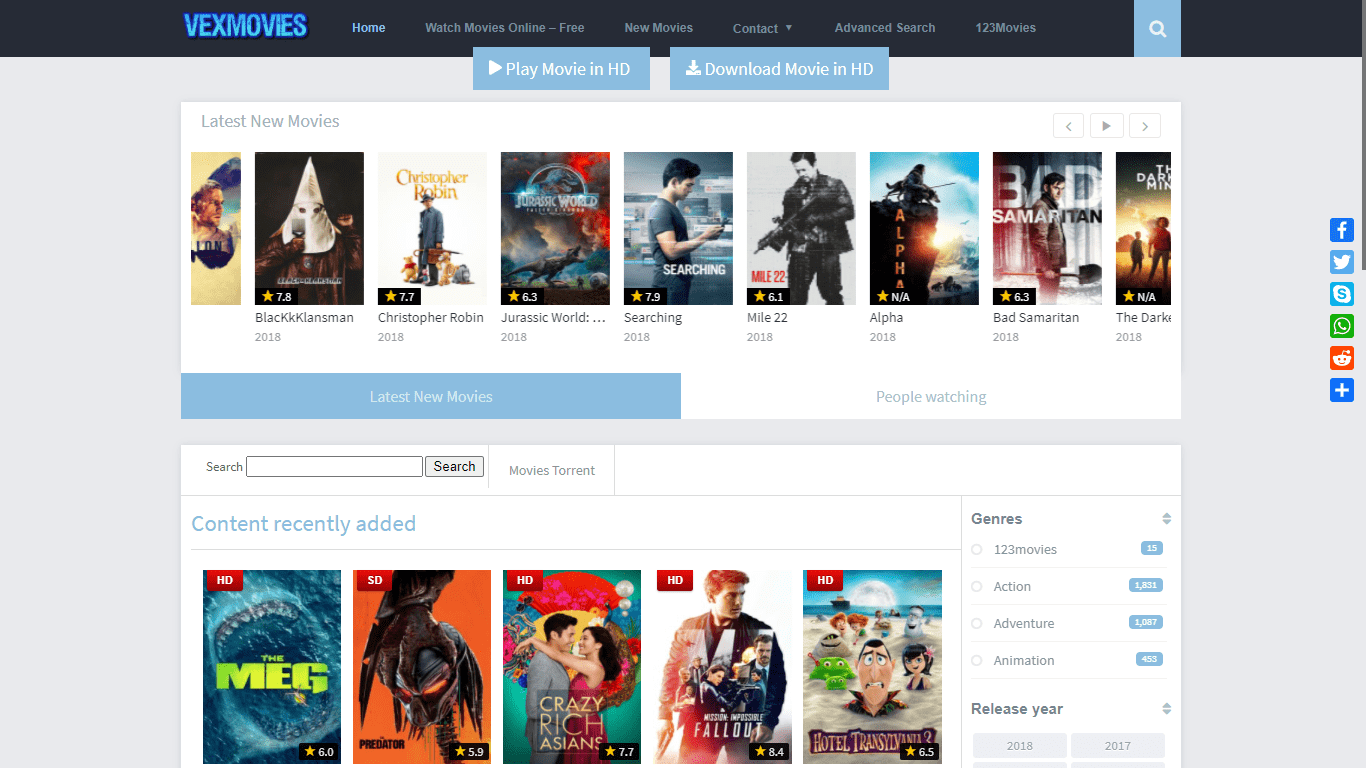Click the 123movies count badge 15
This screenshot has height=768, width=1366.
1152,548
